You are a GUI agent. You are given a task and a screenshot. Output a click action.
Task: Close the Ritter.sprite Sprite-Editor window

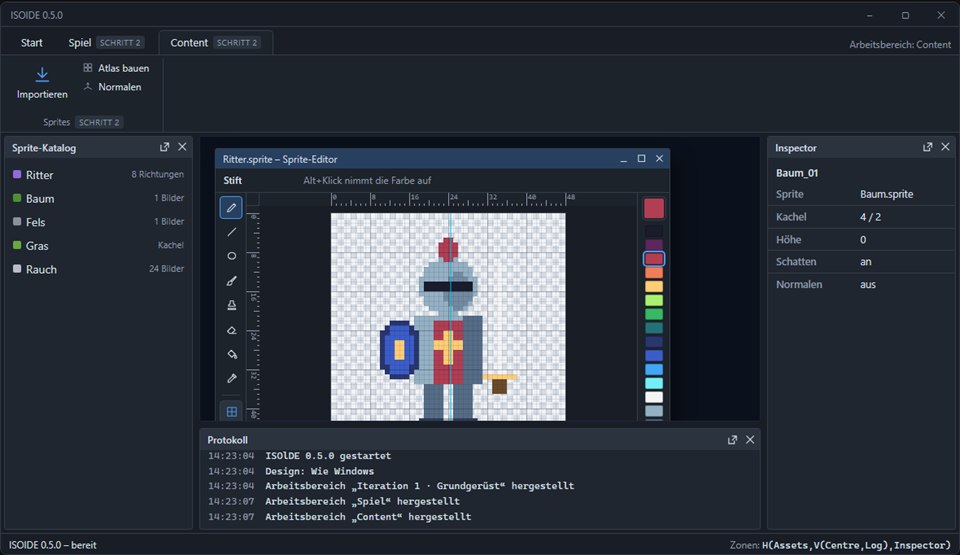pos(659,159)
